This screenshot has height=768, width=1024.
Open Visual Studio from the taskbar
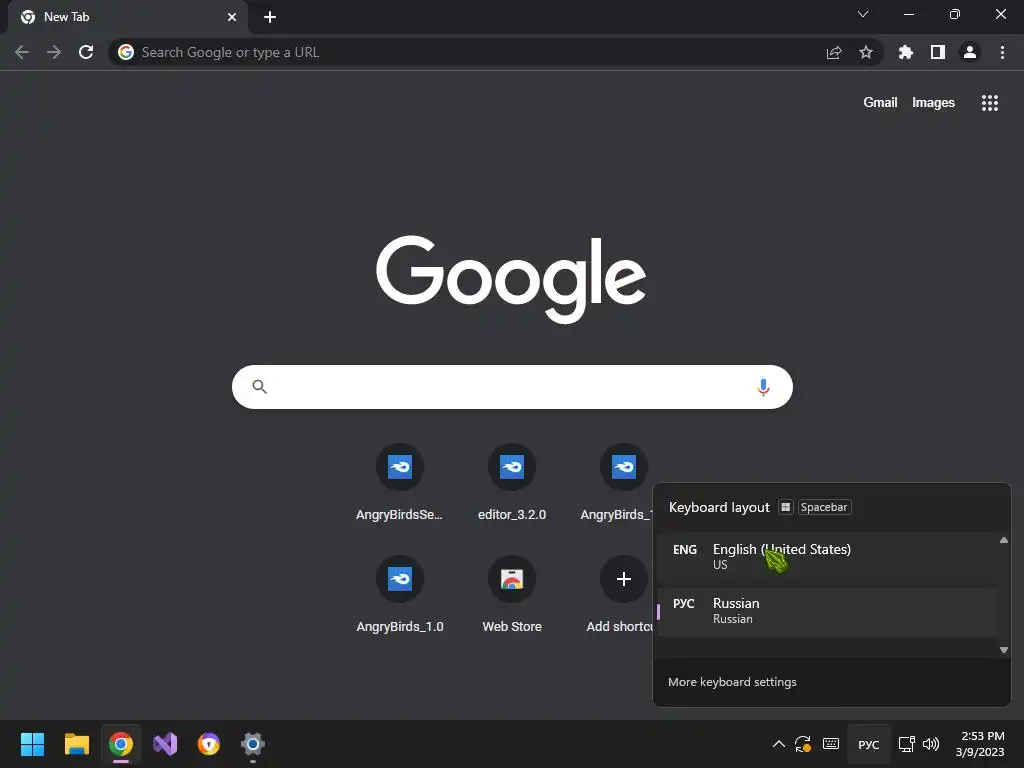[x=165, y=744]
